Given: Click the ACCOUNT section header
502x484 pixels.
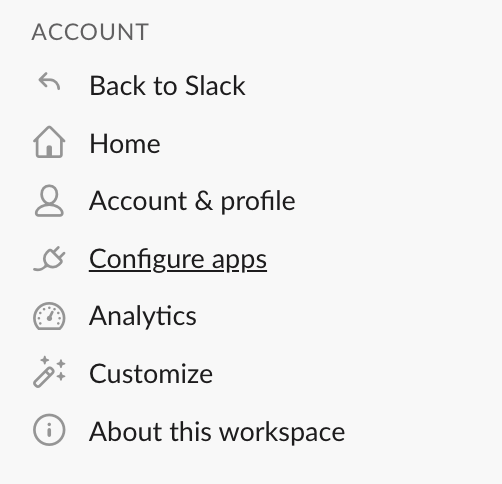Looking at the screenshot, I should pos(90,32).
